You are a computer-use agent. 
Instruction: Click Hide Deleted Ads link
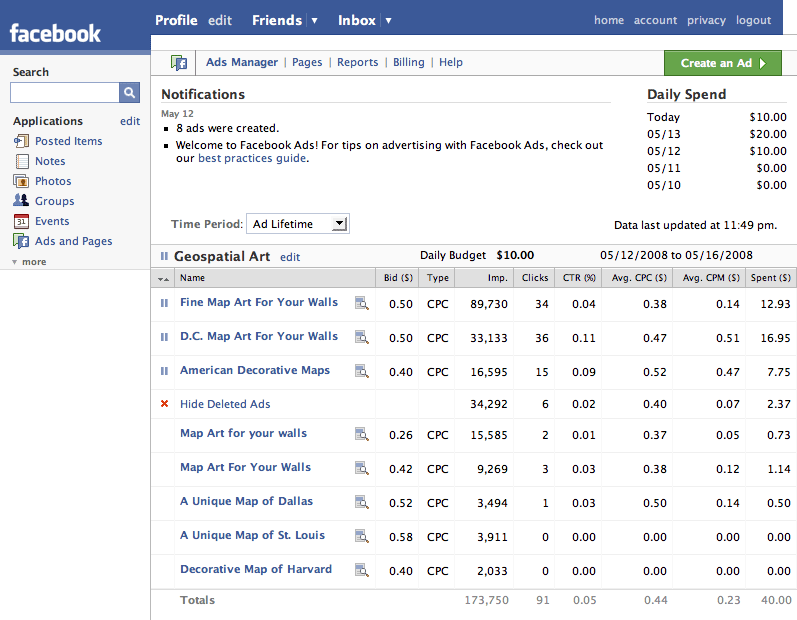point(225,404)
